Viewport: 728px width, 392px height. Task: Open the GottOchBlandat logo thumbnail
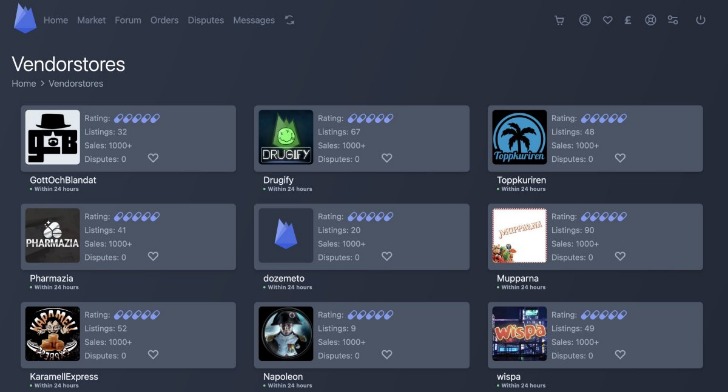[x=52, y=137]
